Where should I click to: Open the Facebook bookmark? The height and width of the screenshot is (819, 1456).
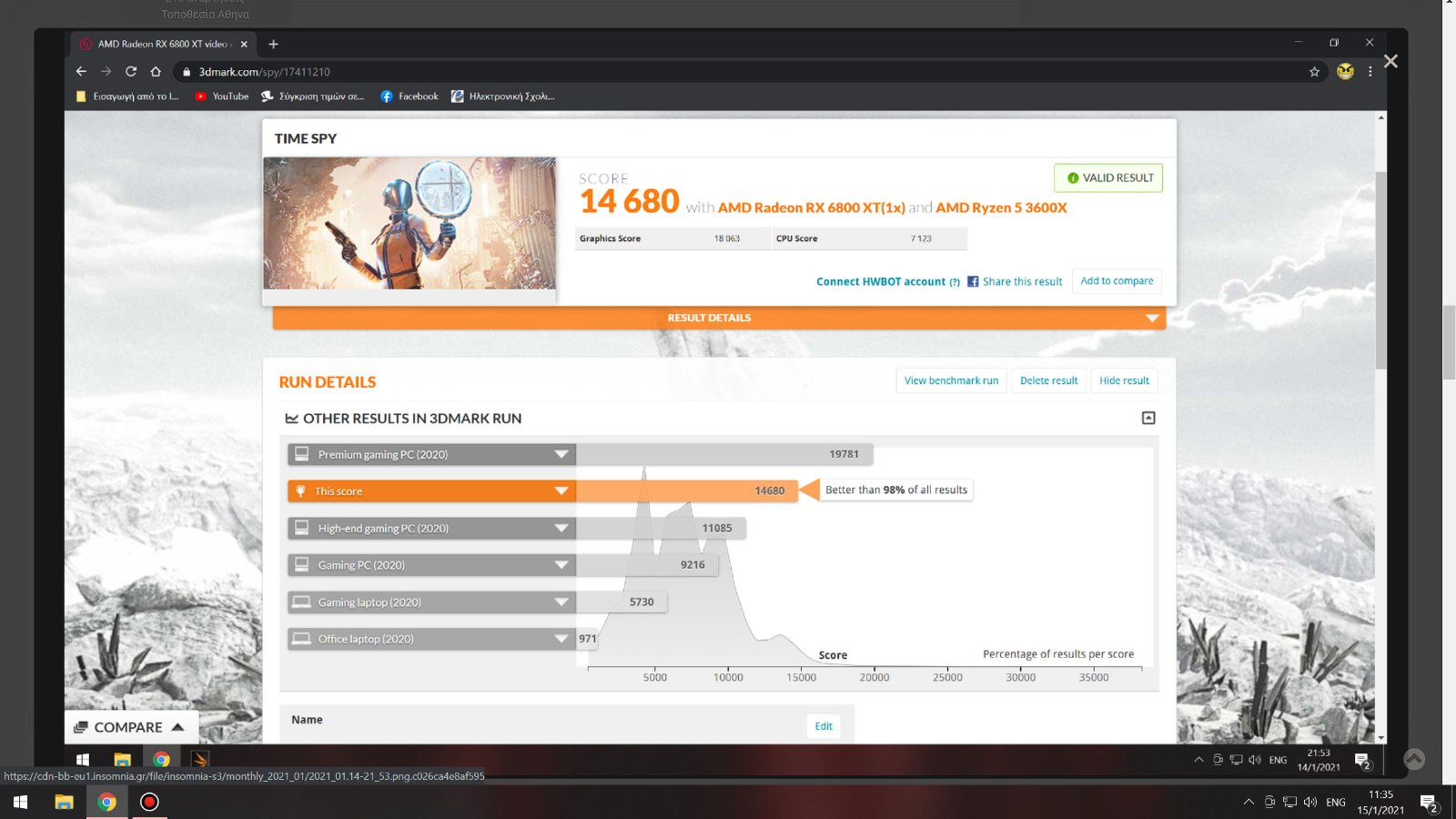point(409,96)
